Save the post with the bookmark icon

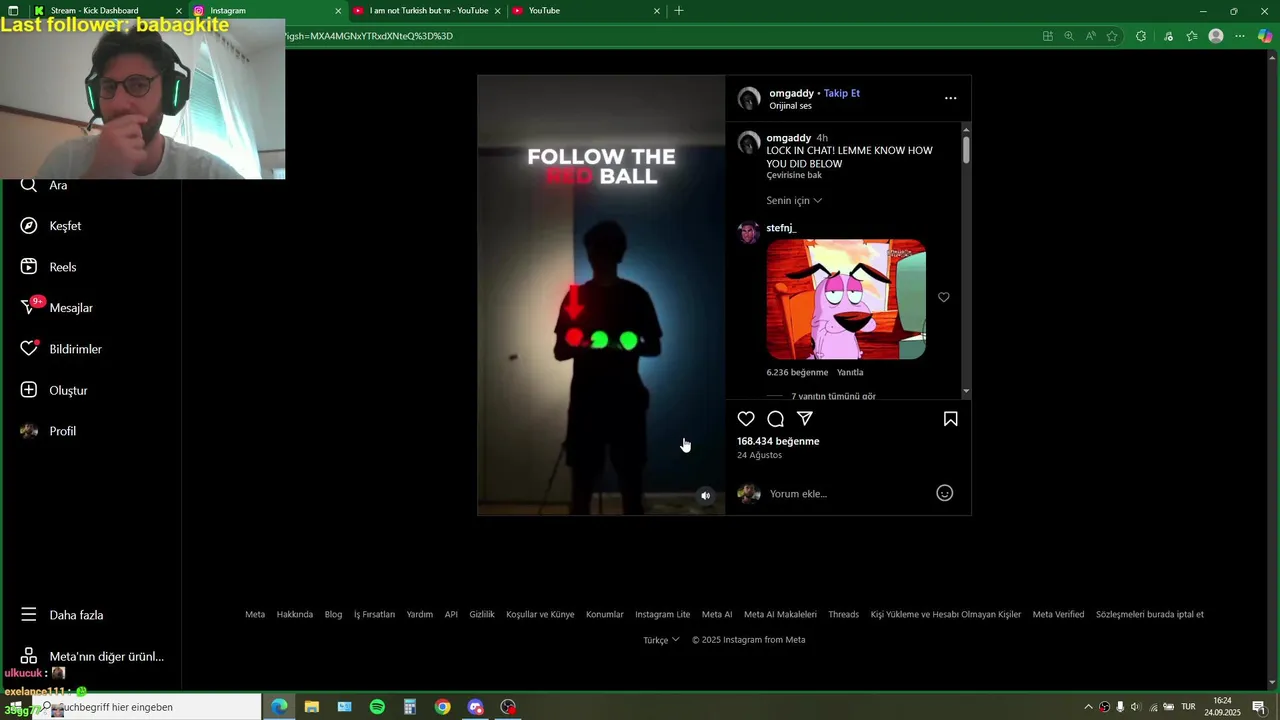pyautogui.click(x=951, y=419)
